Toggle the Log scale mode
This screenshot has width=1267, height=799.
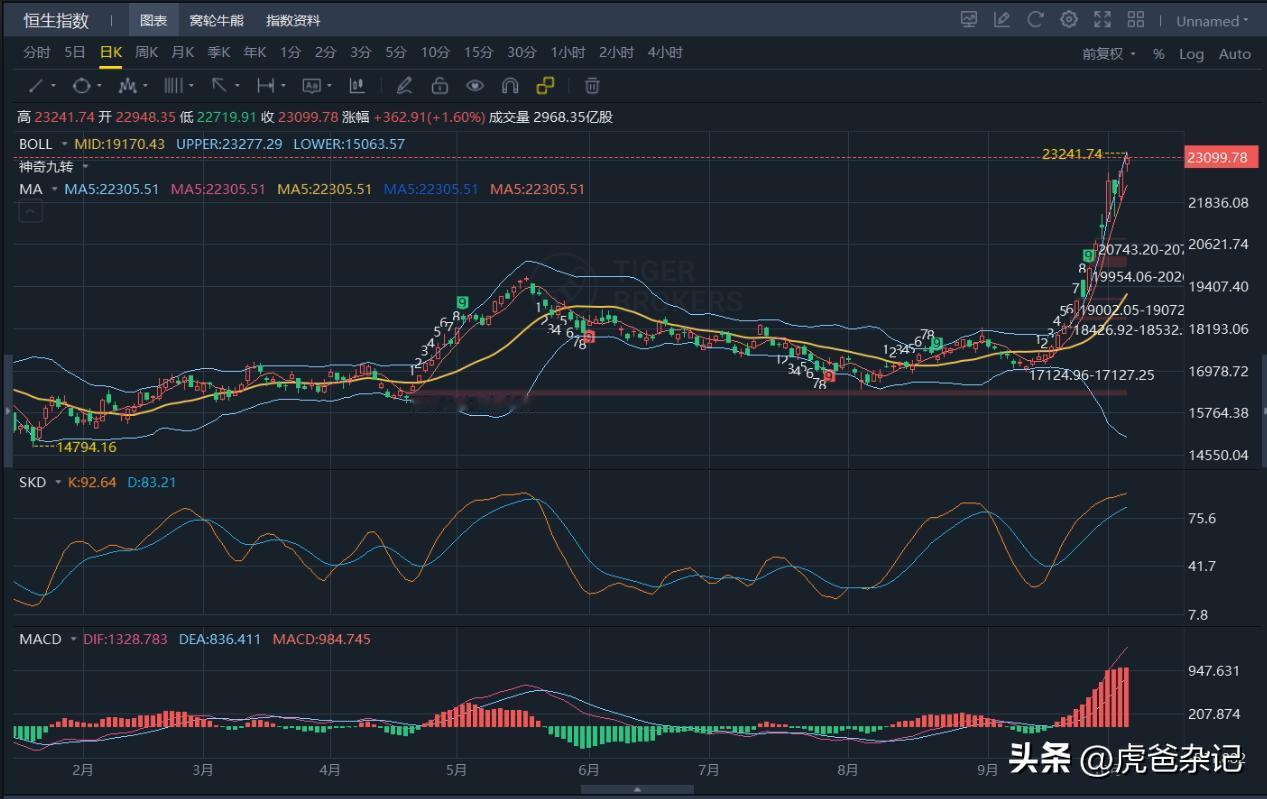pyautogui.click(x=1191, y=54)
